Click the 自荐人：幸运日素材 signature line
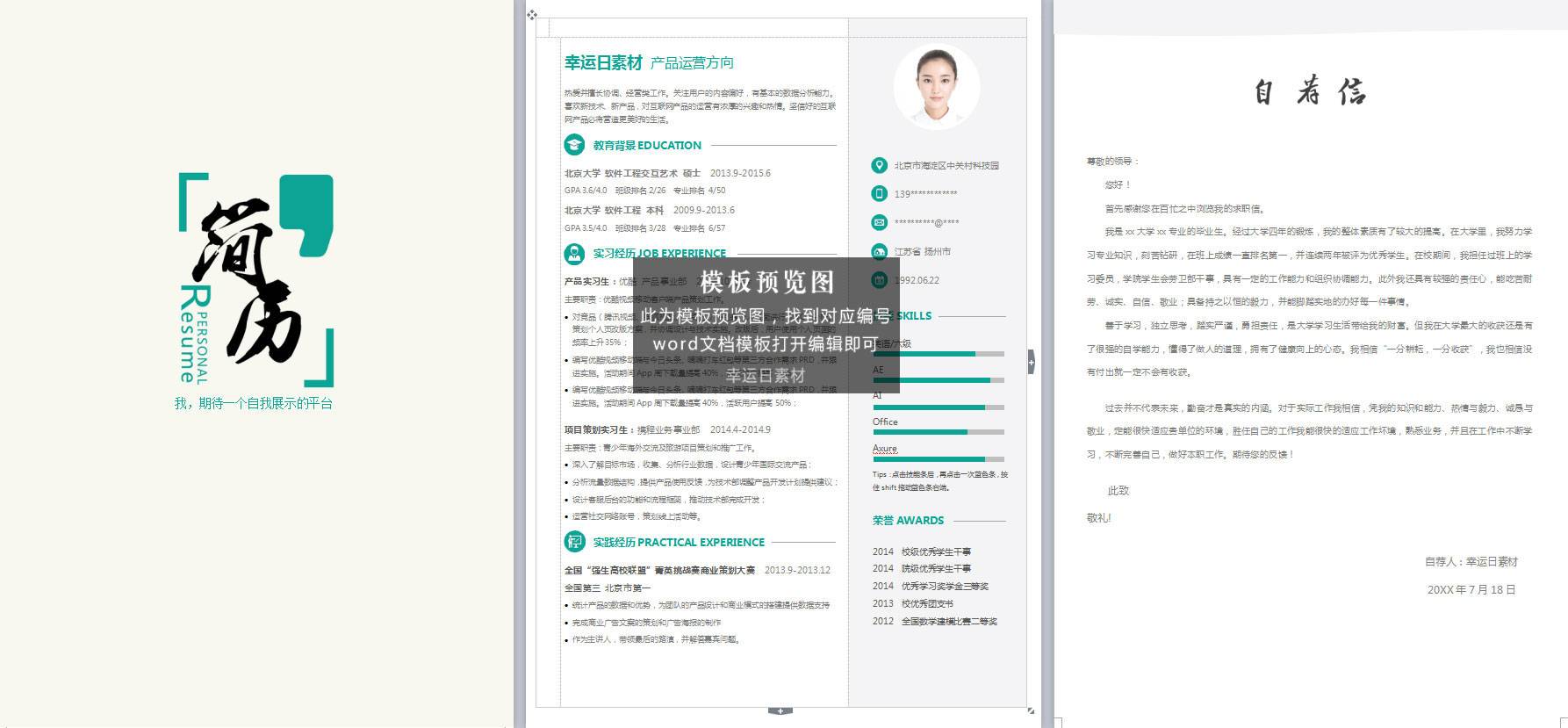Viewport: 1568px width, 728px height. (1471, 561)
